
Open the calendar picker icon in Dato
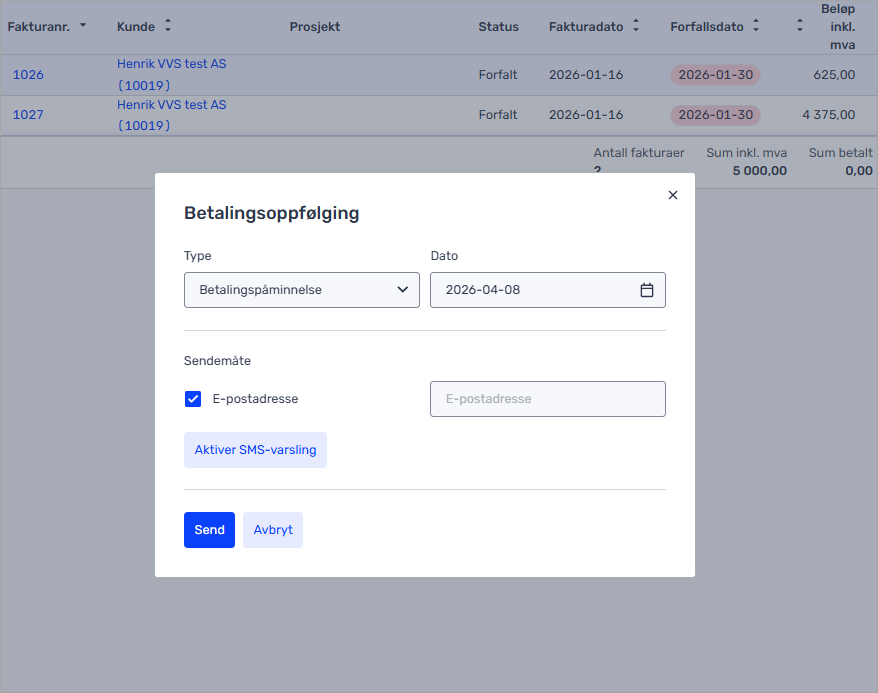click(x=646, y=290)
